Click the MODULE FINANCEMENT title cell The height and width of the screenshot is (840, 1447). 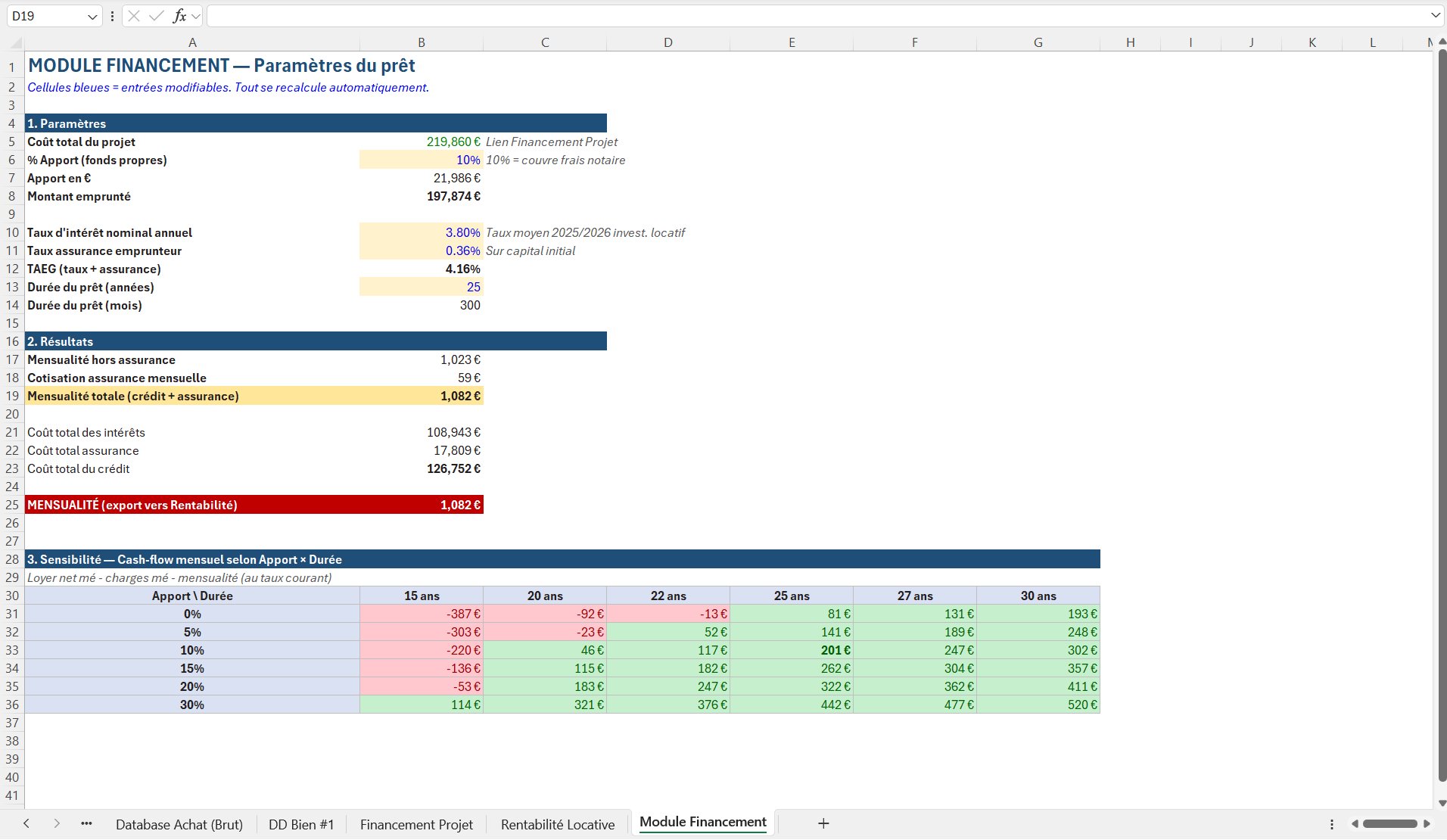pyautogui.click(x=222, y=66)
